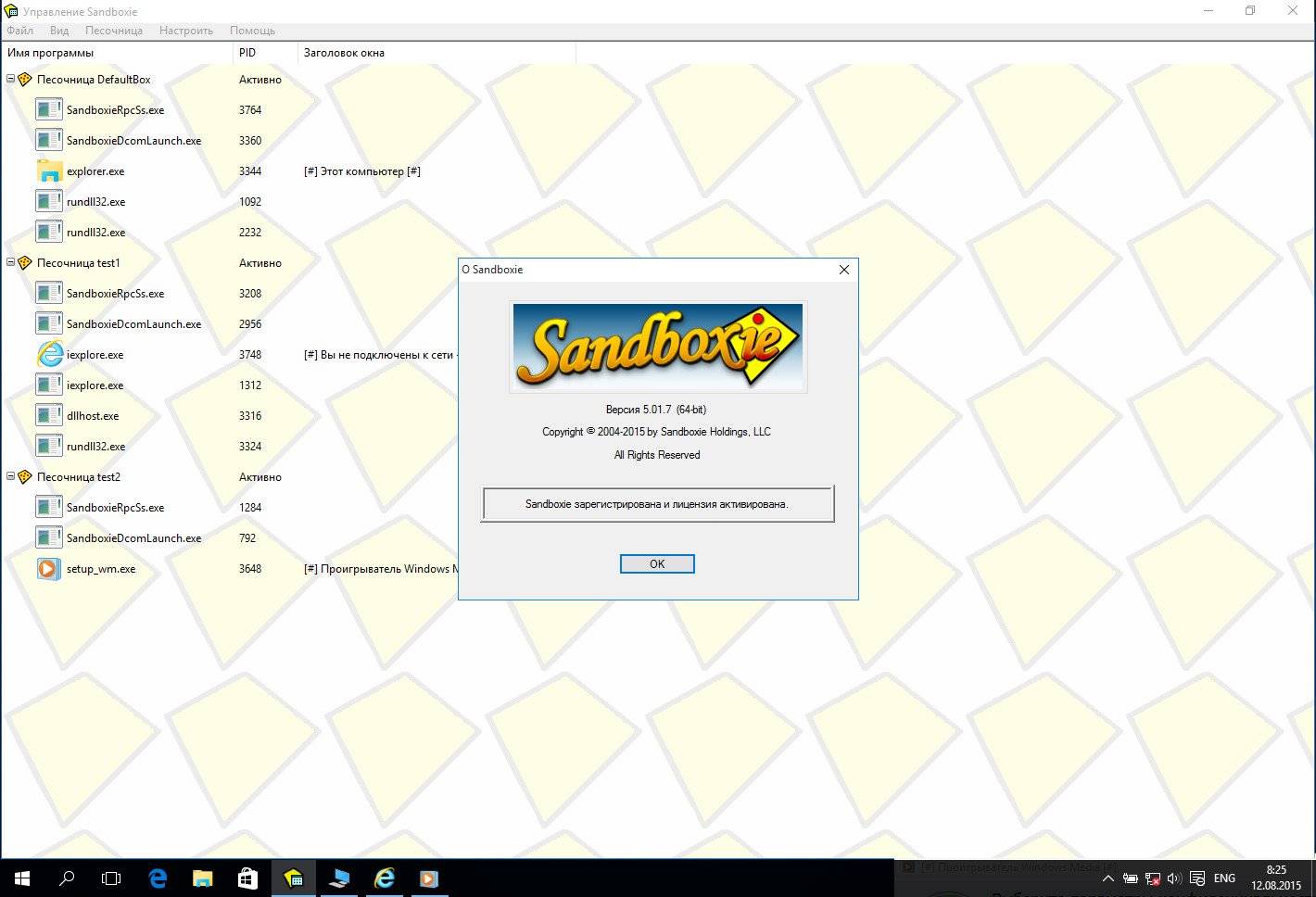Click the dllhost.exe process icon

tap(49, 415)
